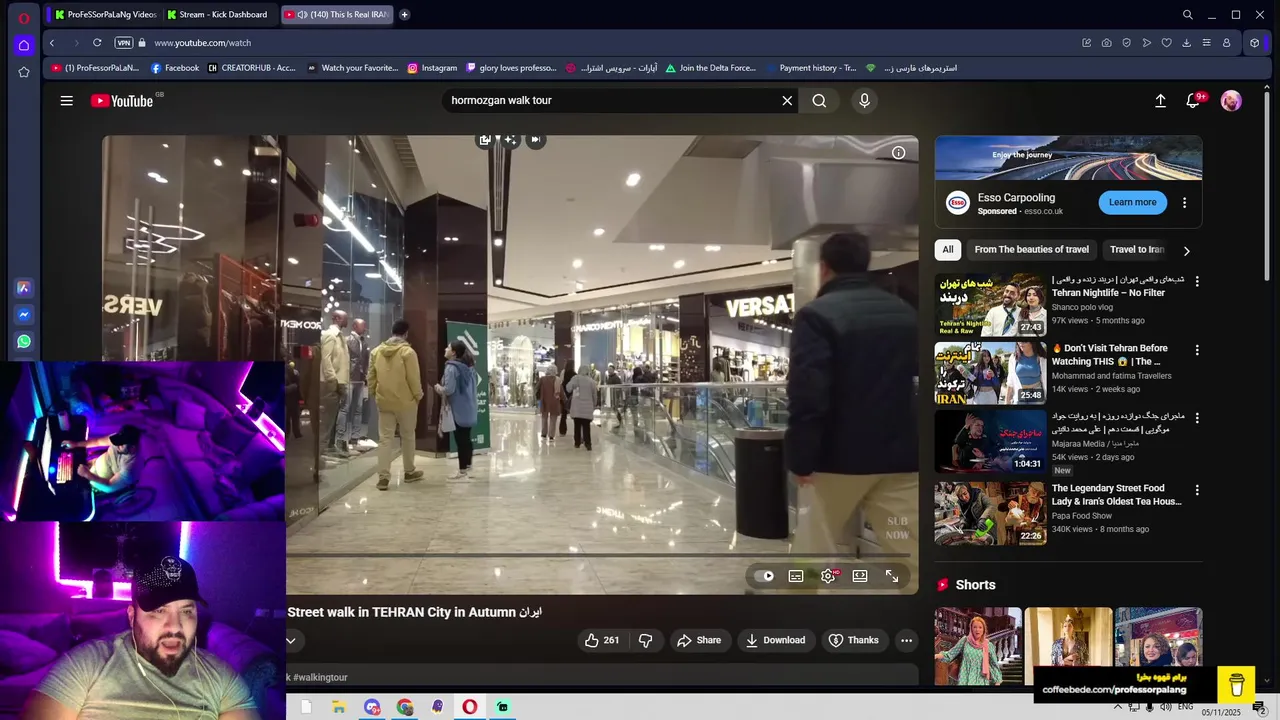The width and height of the screenshot is (1280, 720).
Task: Open CREATORHUB bookmark
Action: (252, 68)
